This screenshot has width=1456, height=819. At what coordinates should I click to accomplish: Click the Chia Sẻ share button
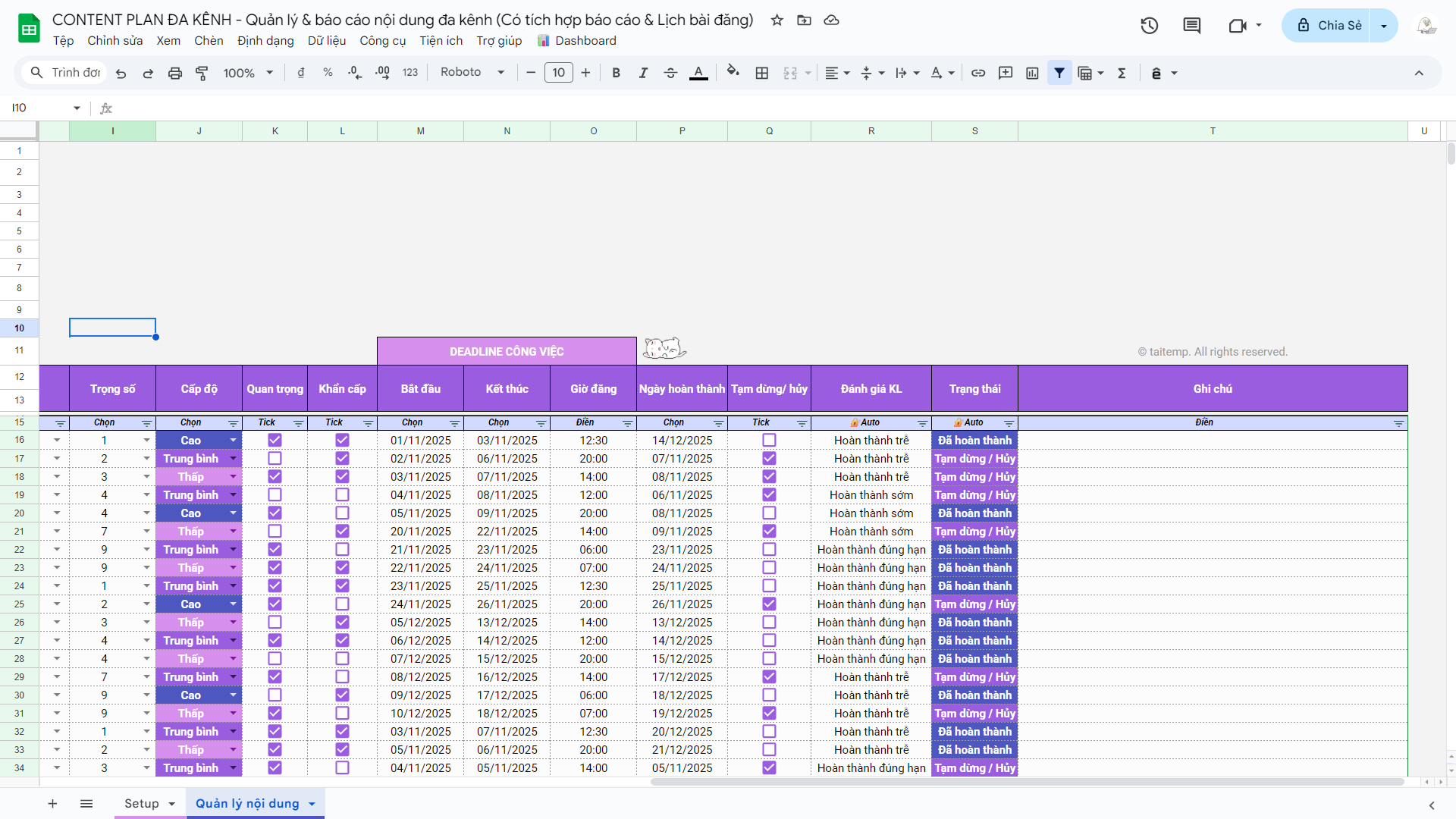pyautogui.click(x=1329, y=26)
